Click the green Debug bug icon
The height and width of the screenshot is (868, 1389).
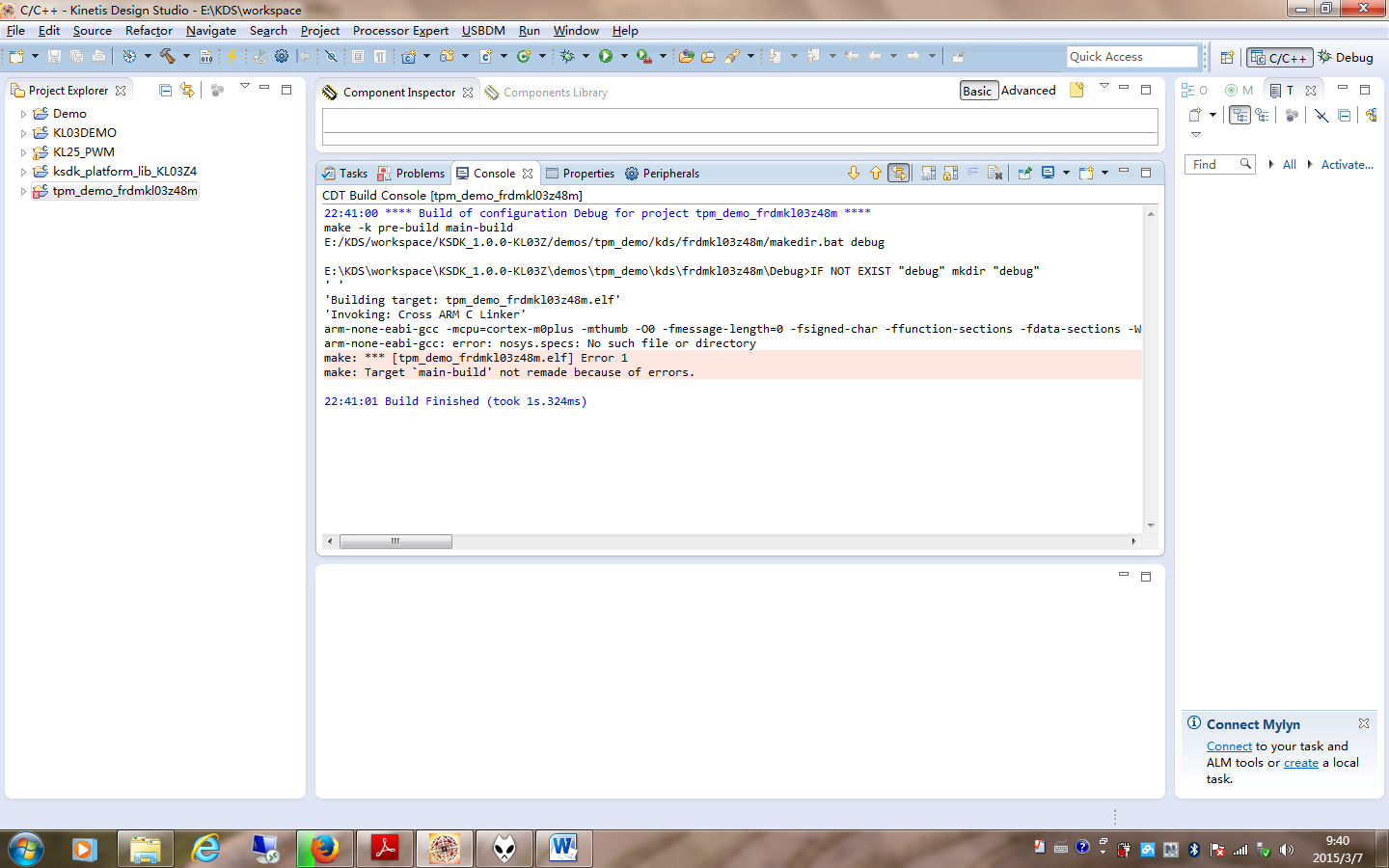(x=567, y=57)
